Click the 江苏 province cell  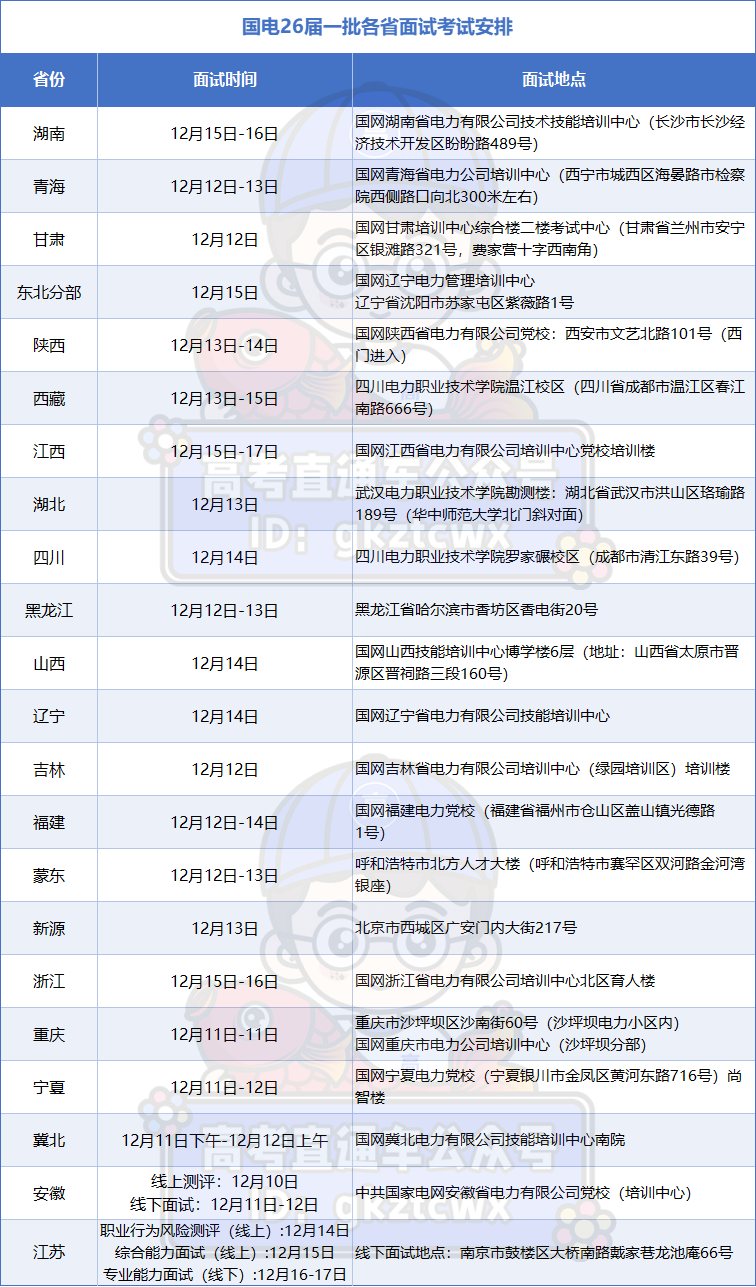click(49, 1252)
